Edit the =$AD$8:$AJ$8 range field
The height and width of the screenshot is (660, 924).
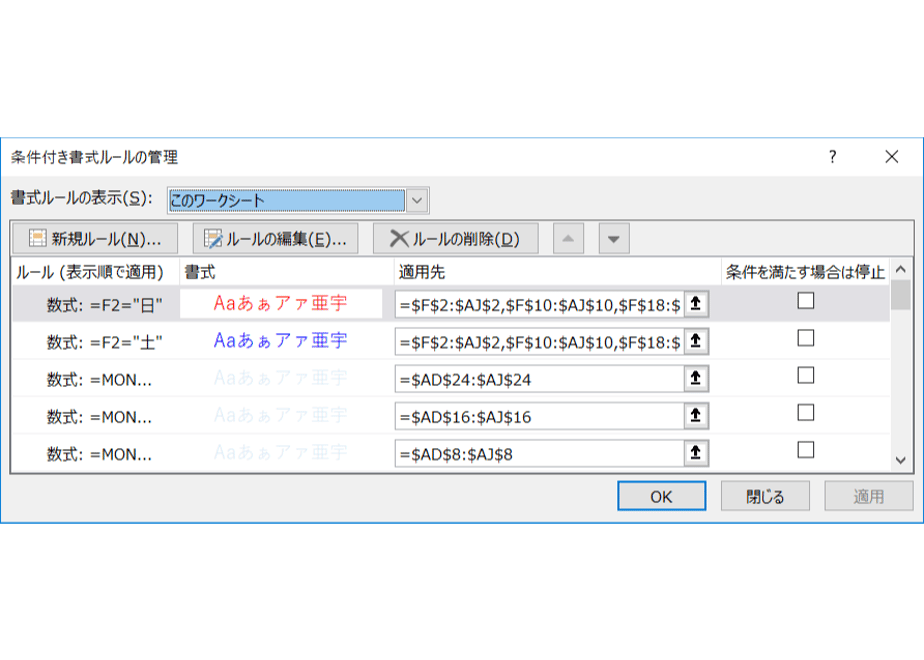point(540,454)
